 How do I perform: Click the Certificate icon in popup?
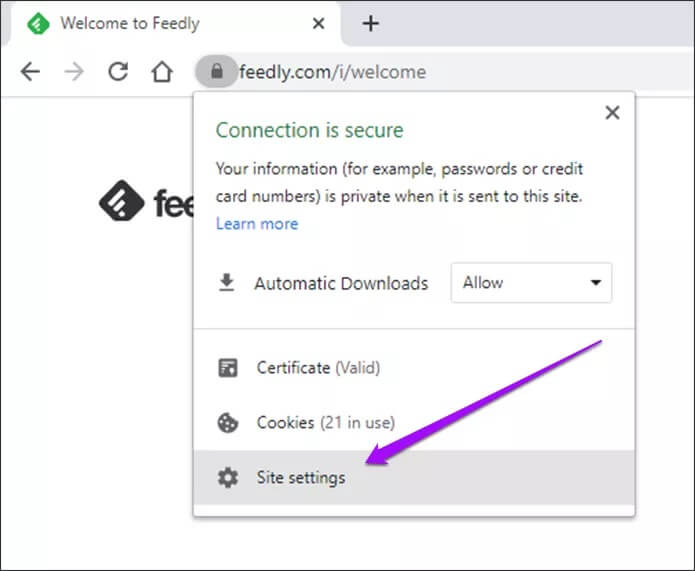(x=228, y=368)
